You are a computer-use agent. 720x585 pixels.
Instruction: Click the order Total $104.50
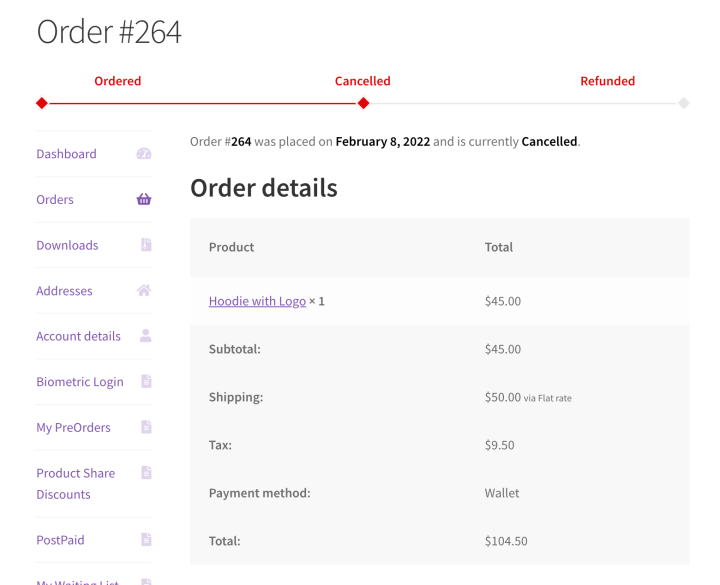tap(506, 541)
